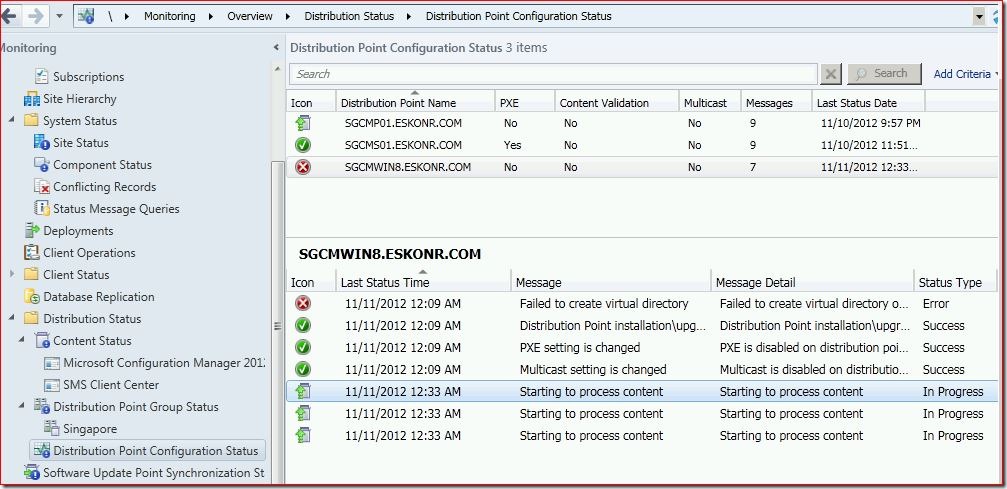The height and width of the screenshot is (489, 1007).
Task: Click the Component Status icon
Action: (41, 165)
